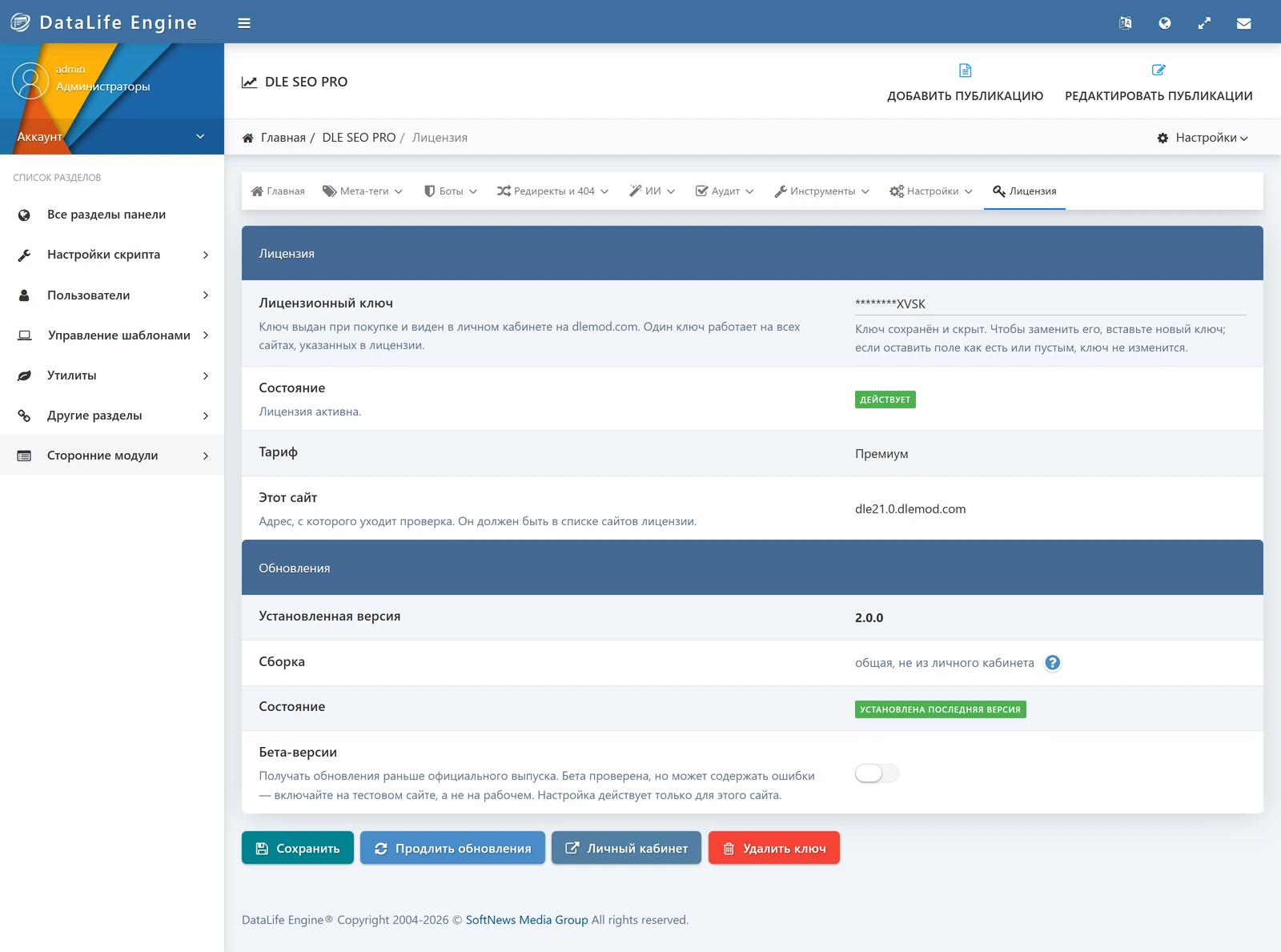Screen dimensions: 1281x952
Task: Click the РЕДАКТИРОВАТЬ ПУБЛИКАЦИИ link
Action: [1159, 82]
